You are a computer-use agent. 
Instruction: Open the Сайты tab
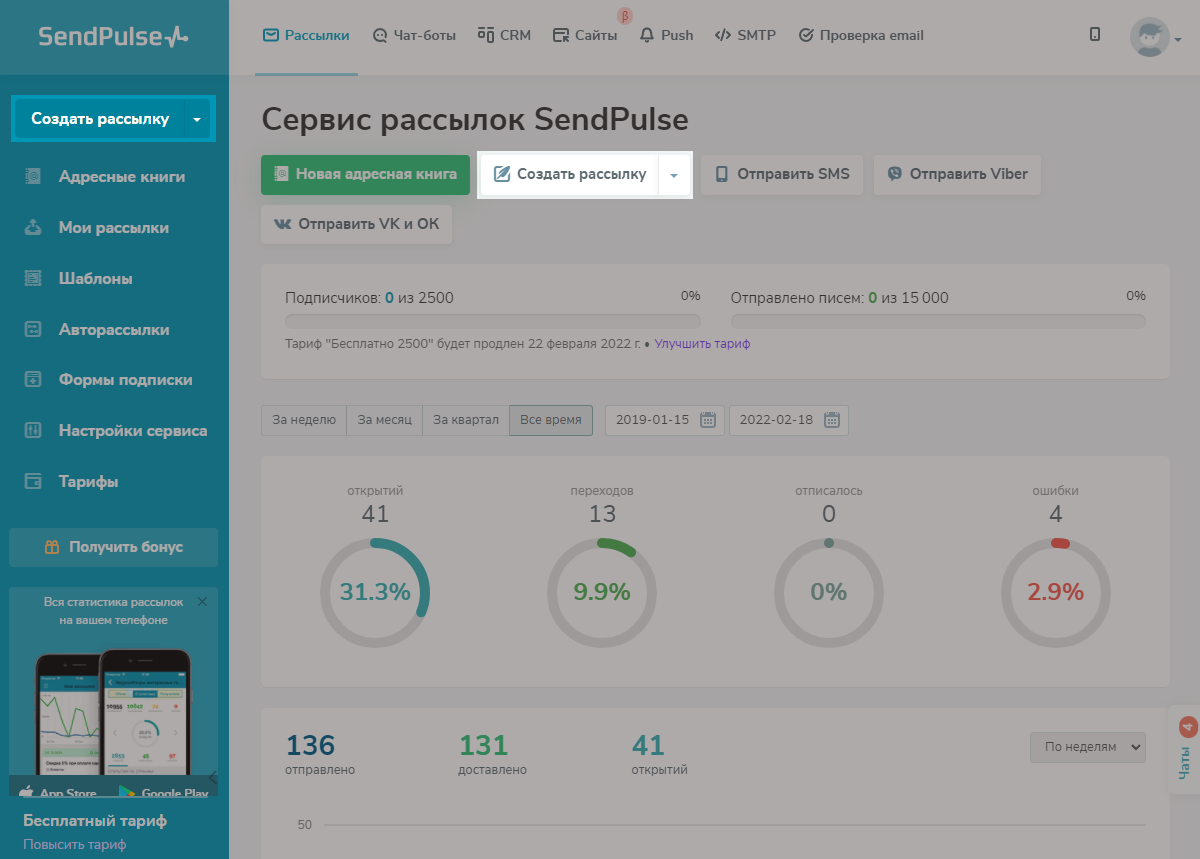tap(585, 35)
